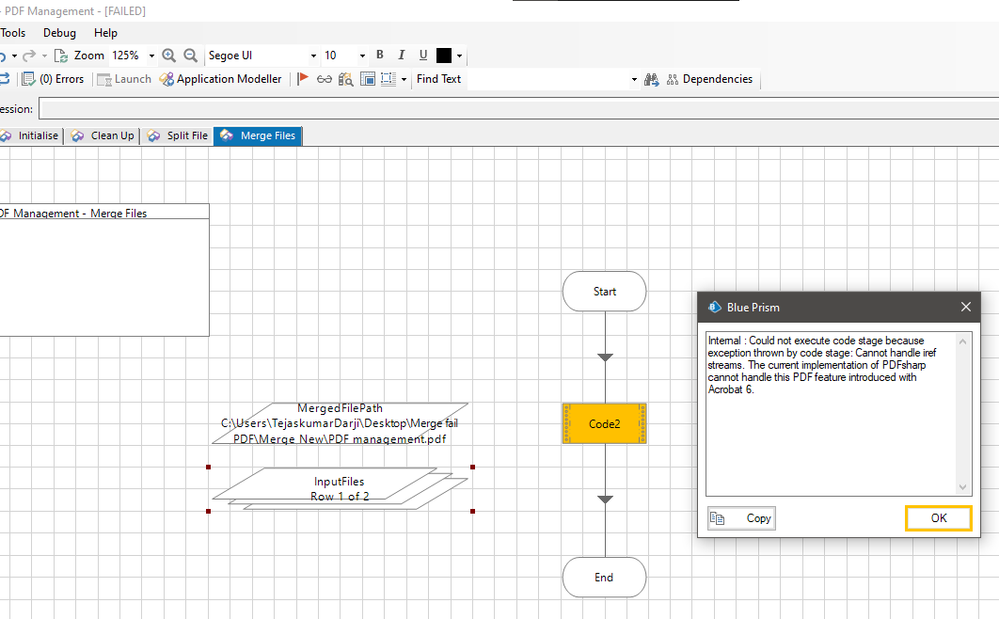Screen dimensions: 999x619
Task: Click the process search binoculars icon
Action: coord(346,79)
